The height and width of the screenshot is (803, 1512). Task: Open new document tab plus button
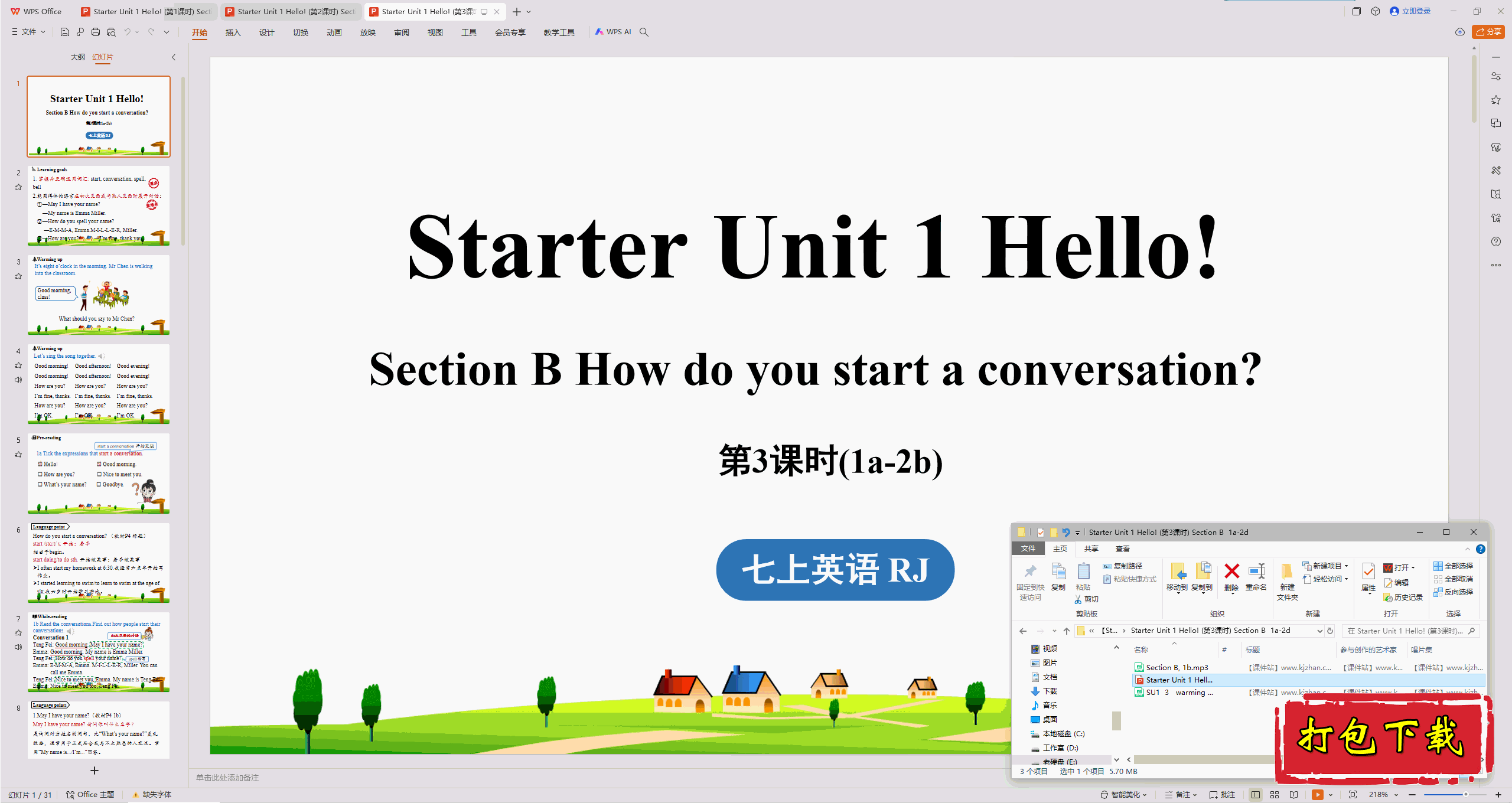coord(517,11)
